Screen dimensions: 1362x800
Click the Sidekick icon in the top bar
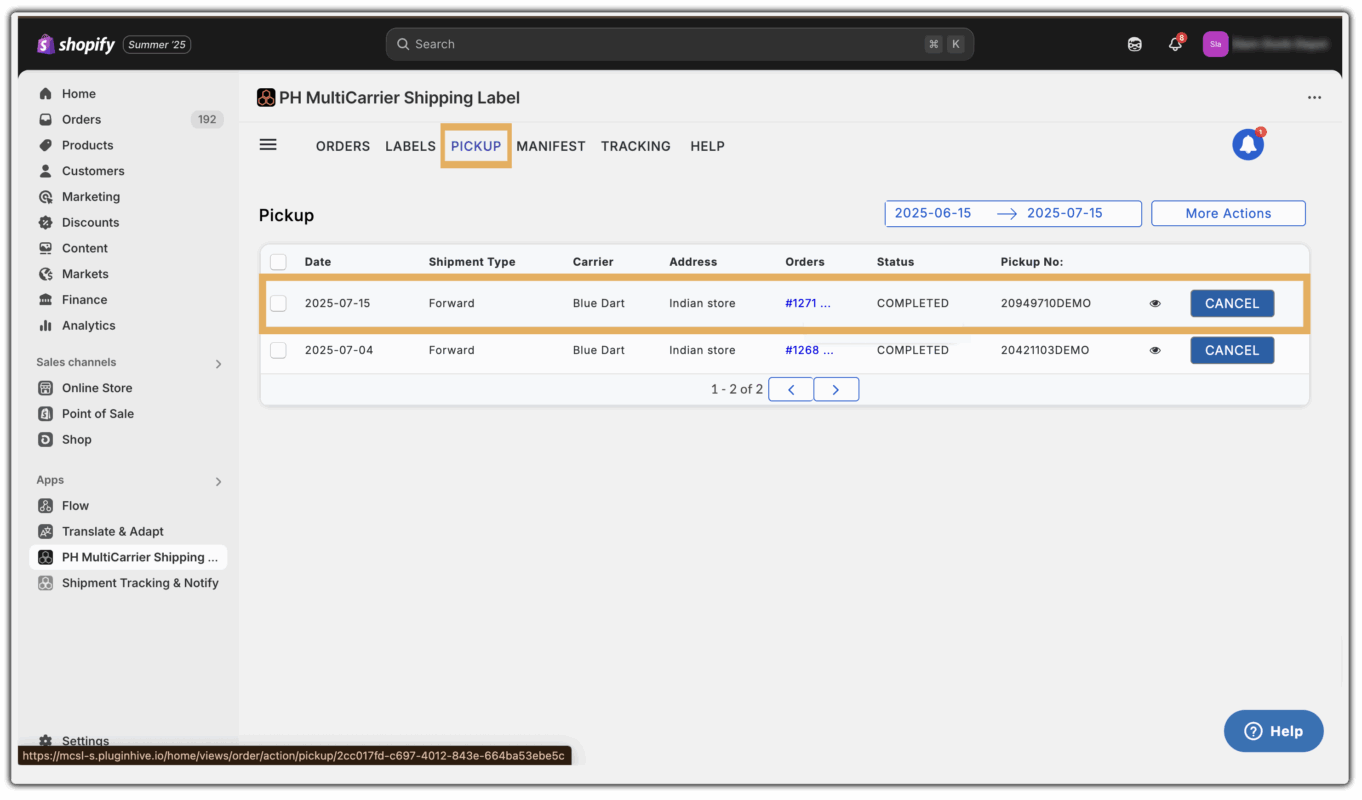pos(1135,44)
